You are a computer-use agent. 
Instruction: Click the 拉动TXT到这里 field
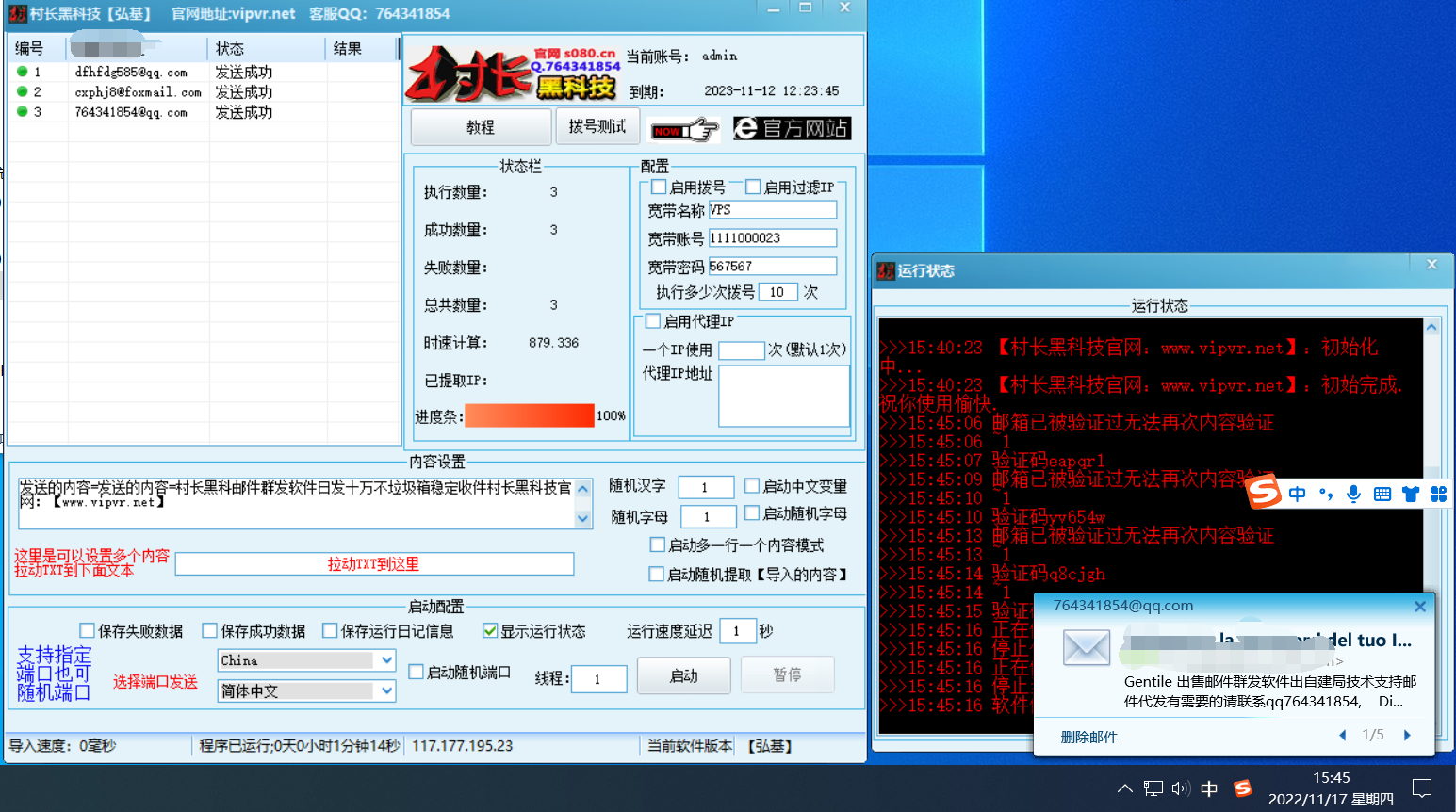click(374, 563)
